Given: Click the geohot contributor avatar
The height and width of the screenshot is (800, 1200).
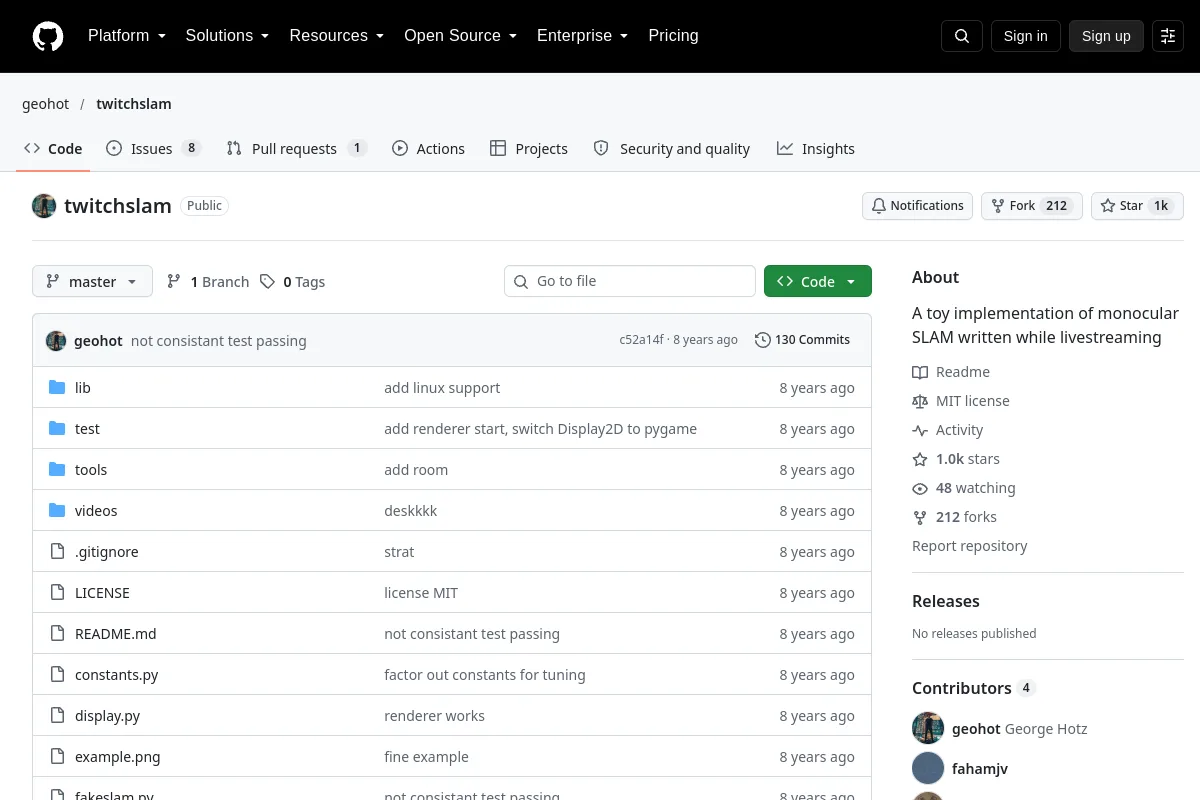Looking at the screenshot, I should [x=928, y=728].
